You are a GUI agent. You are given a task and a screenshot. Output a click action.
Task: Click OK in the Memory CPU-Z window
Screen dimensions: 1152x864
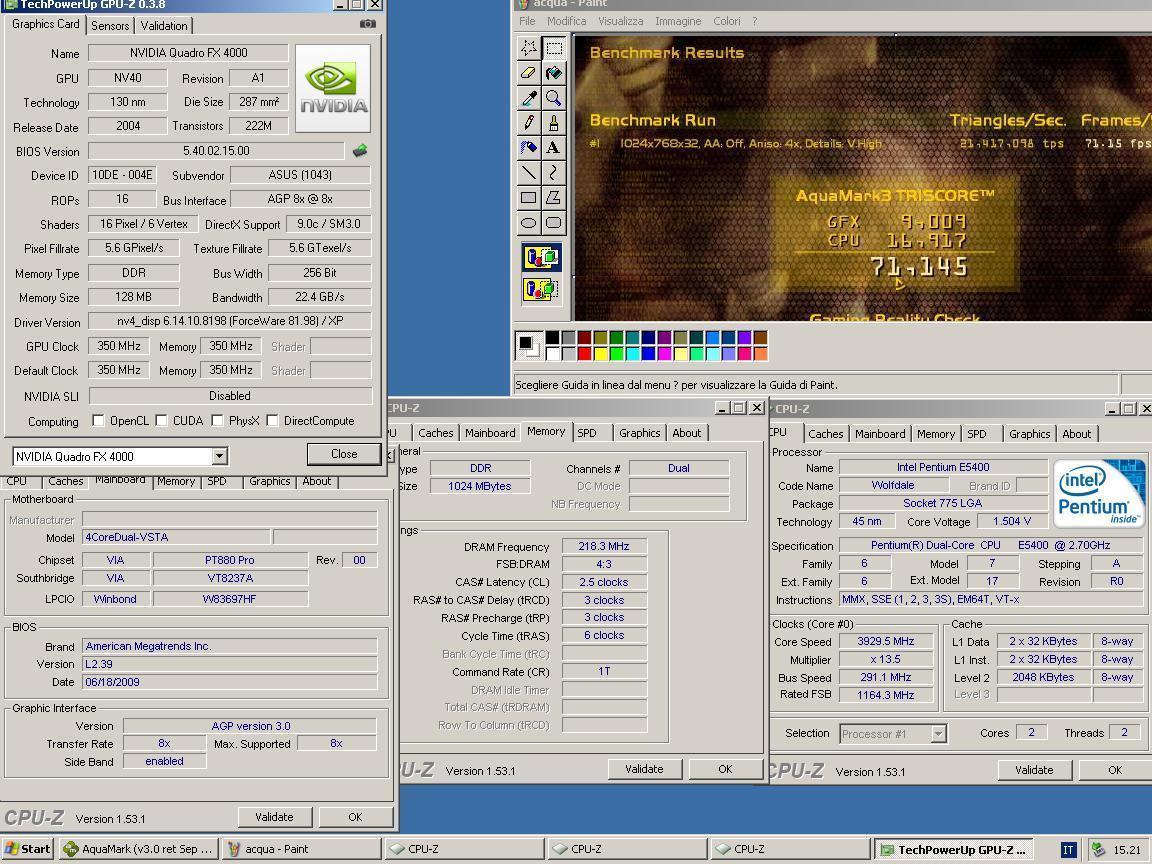click(x=725, y=769)
